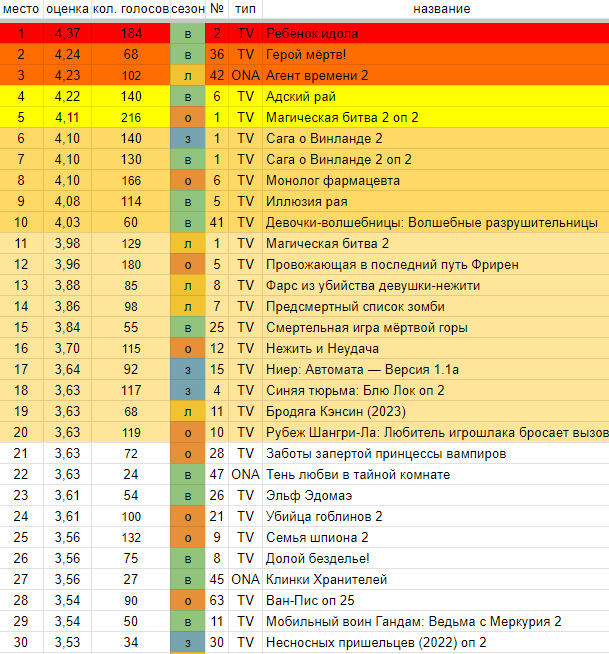
Task: Click the score cell 4,37
Action: [67, 33]
